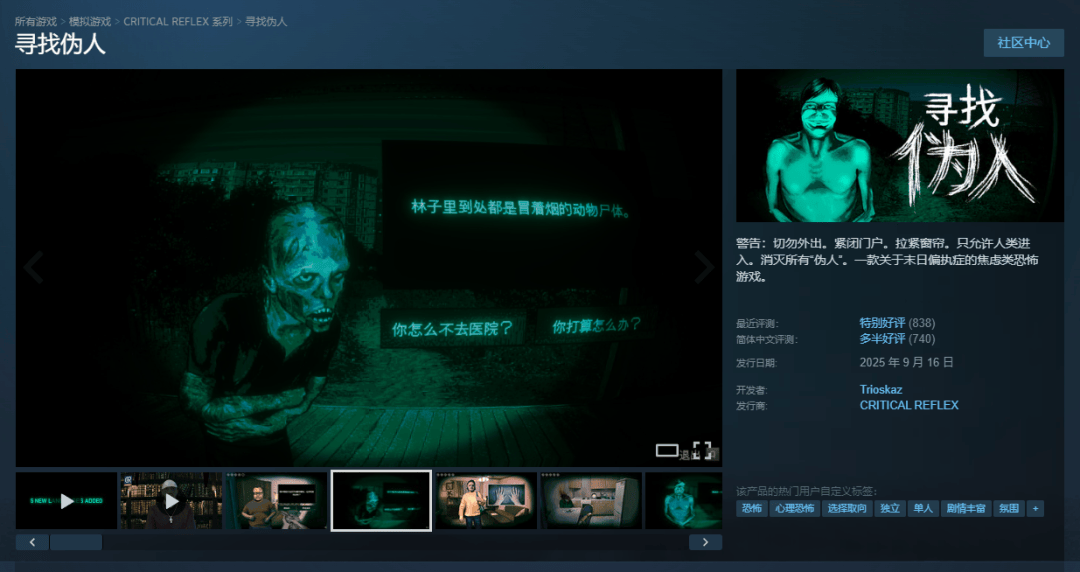Expand tags with the plus button
The height and width of the screenshot is (572, 1080).
[x=1035, y=509]
